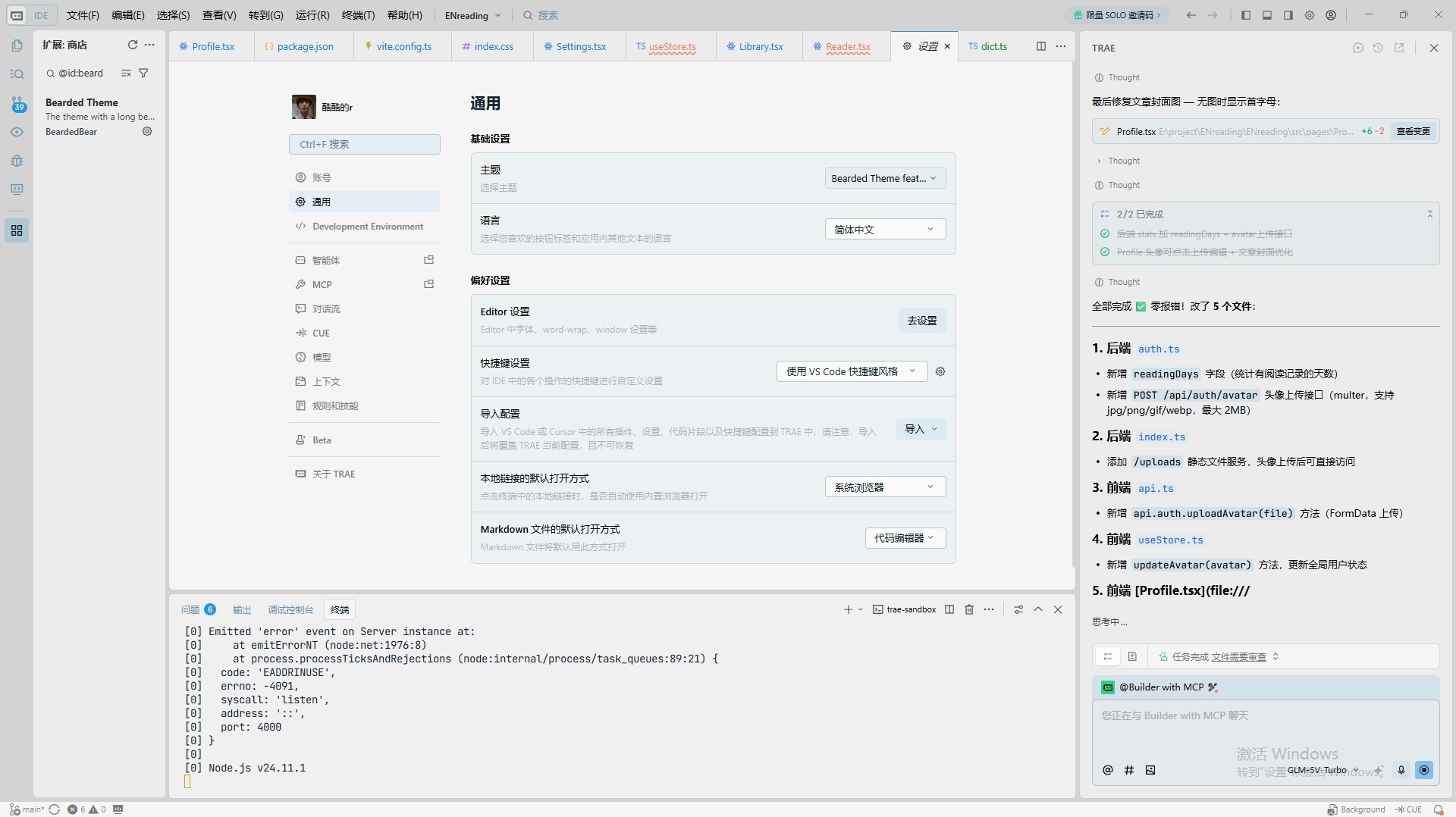This screenshot has height=817, width=1456.
Task: Click 查看变更 for Profile.tsx
Action: click(1413, 131)
